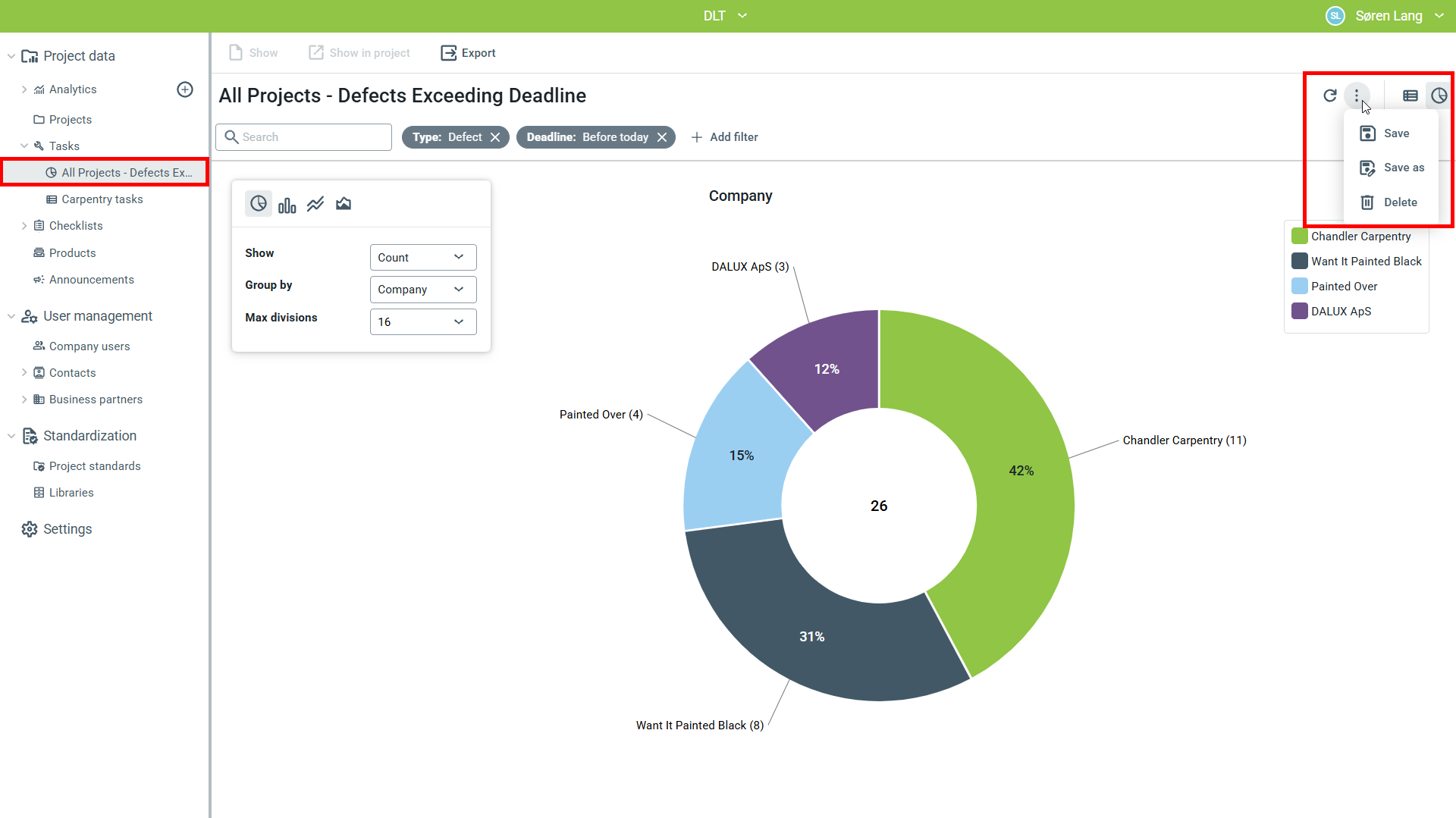Switch to bar chart type
1456x818 pixels.
click(x=287, y=205)
